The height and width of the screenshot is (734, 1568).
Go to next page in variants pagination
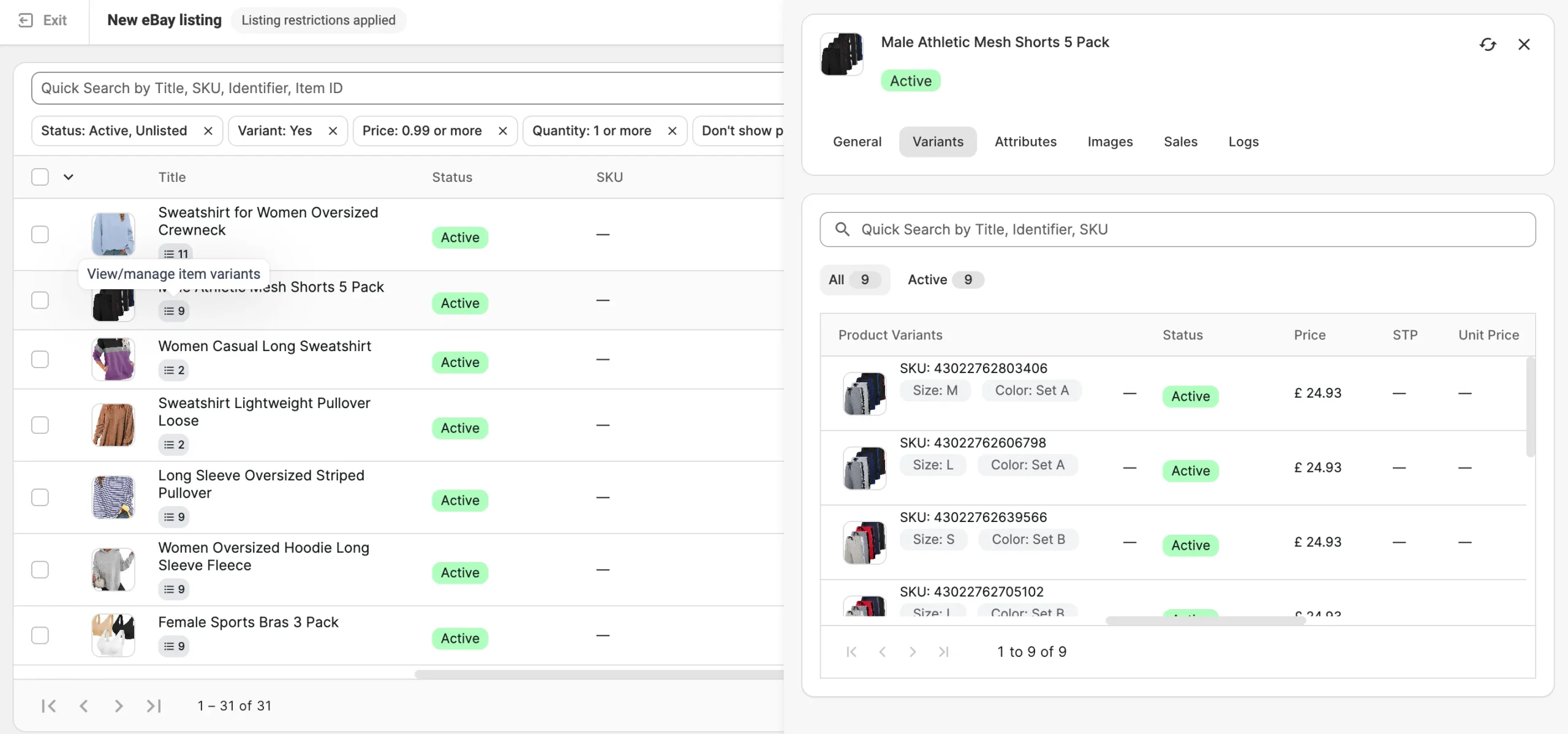(x=913, y=652)
